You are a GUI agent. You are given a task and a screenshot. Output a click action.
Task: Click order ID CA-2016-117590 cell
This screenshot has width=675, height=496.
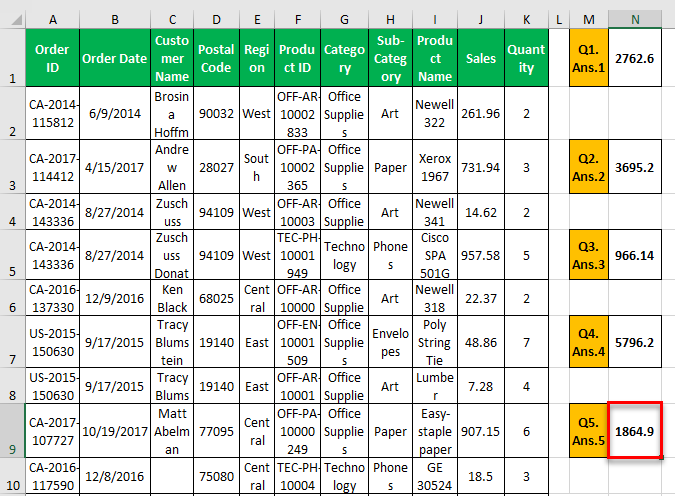tap(53, 476)
